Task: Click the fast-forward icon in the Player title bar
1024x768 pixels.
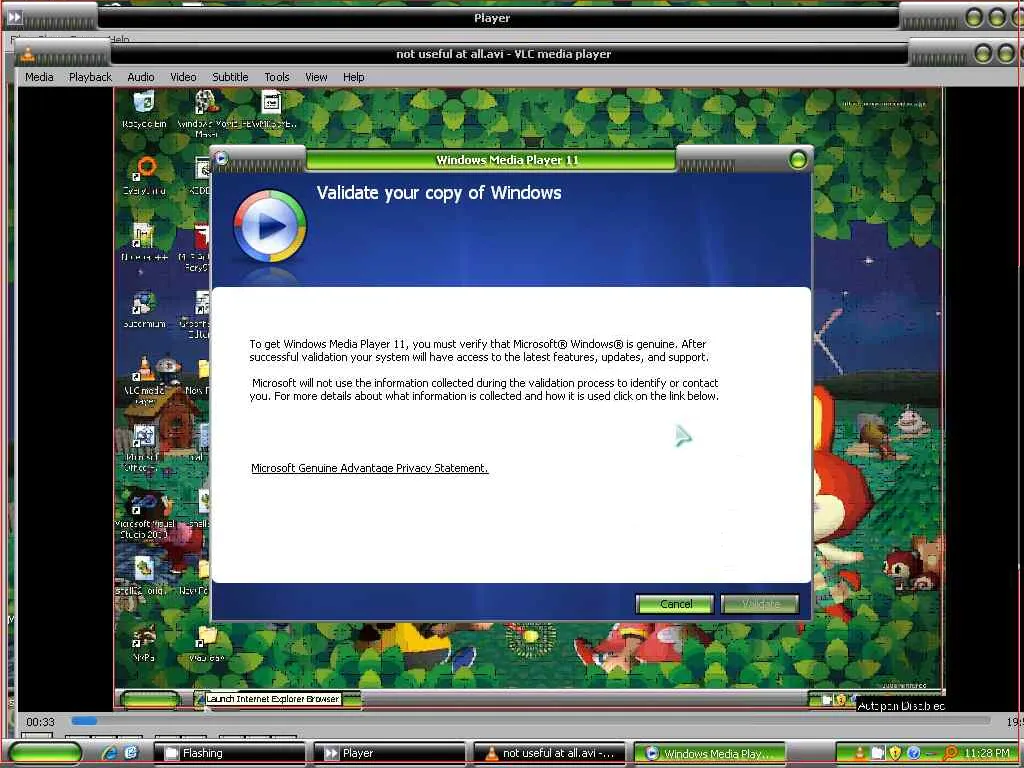Action: pyautogui.click(x=14, y=17)
